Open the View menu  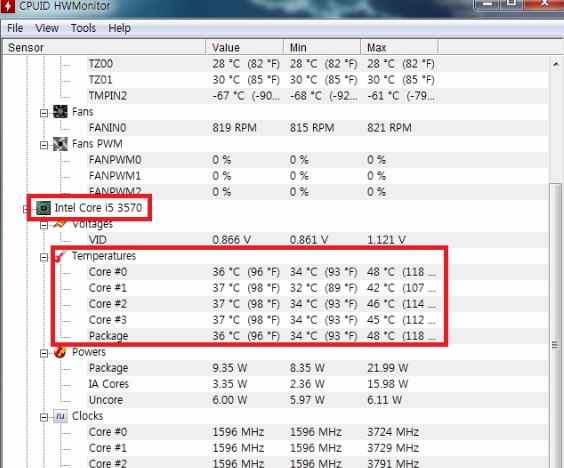point(47,28)
